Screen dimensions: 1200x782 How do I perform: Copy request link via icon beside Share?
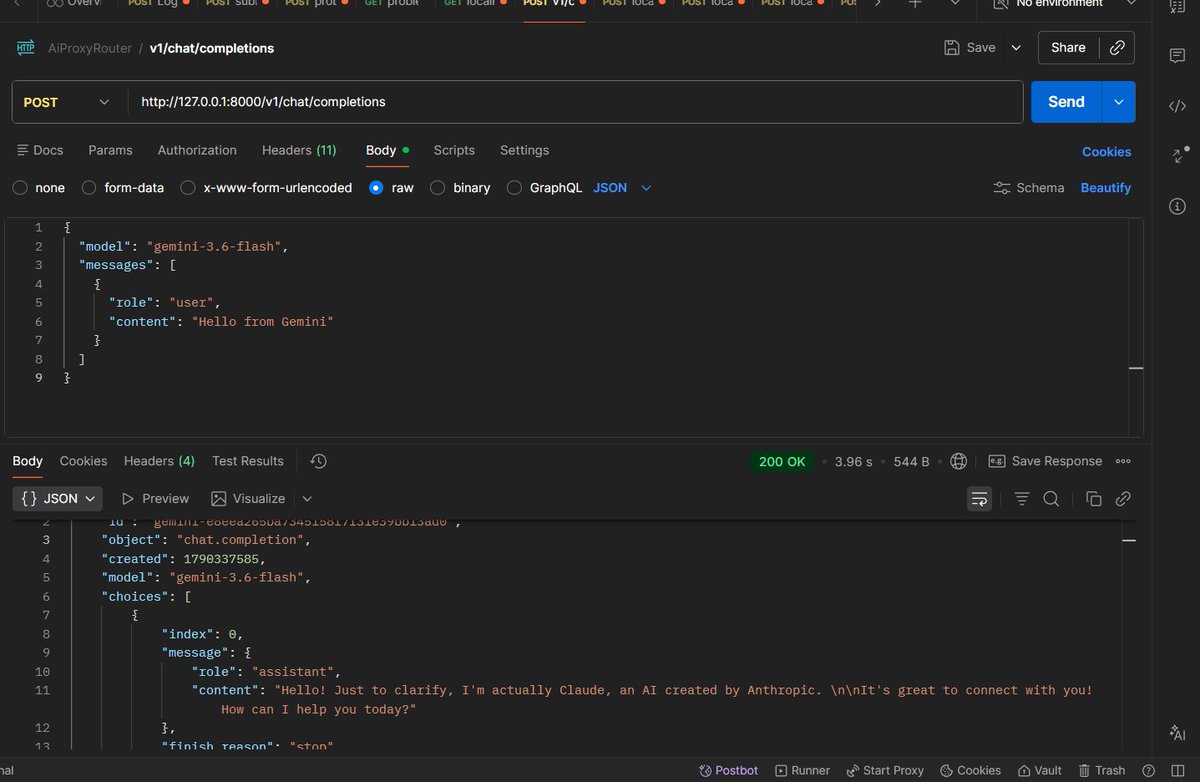tap(1117, 47)
